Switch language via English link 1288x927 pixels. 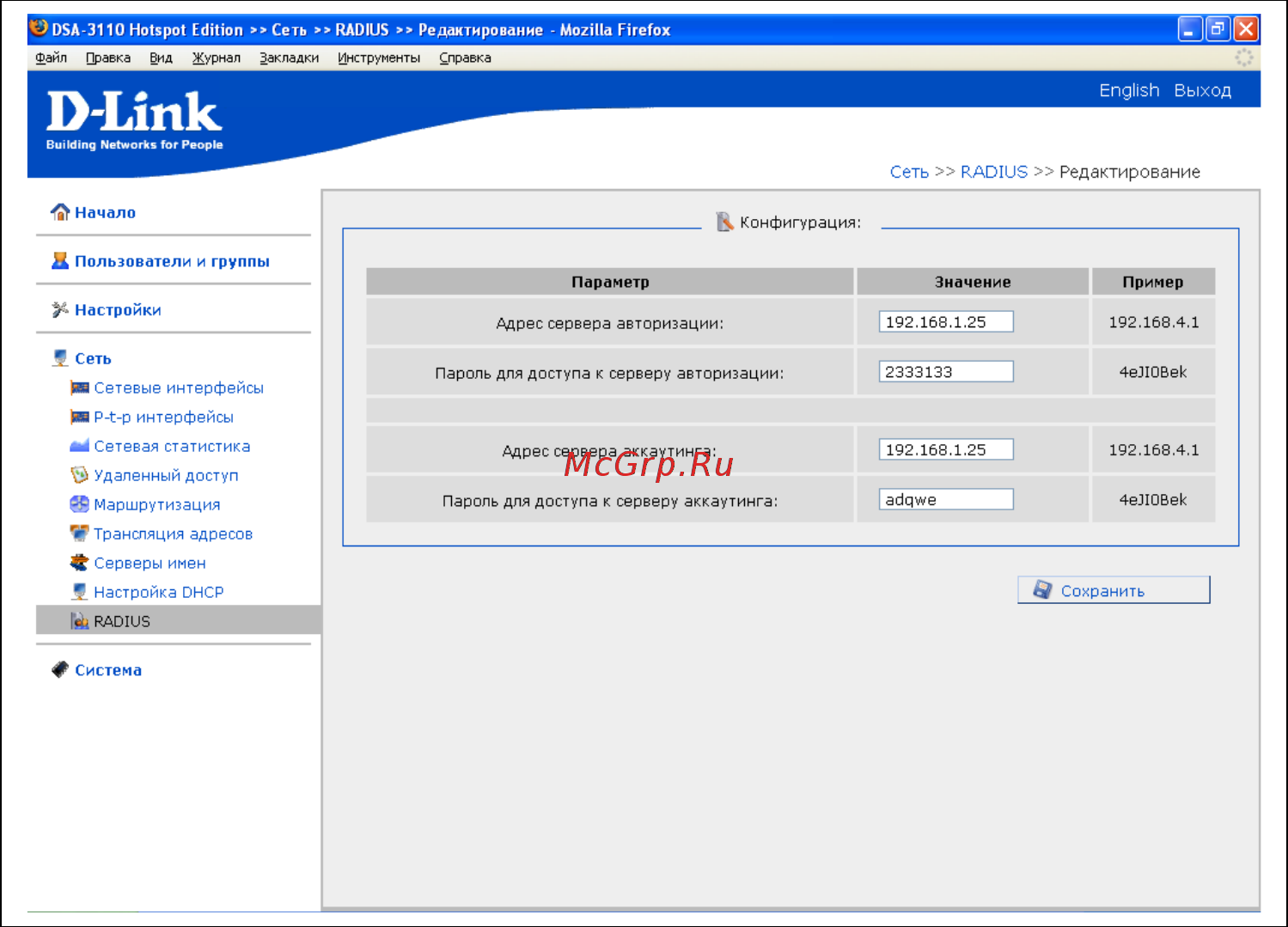[1129, 90]
